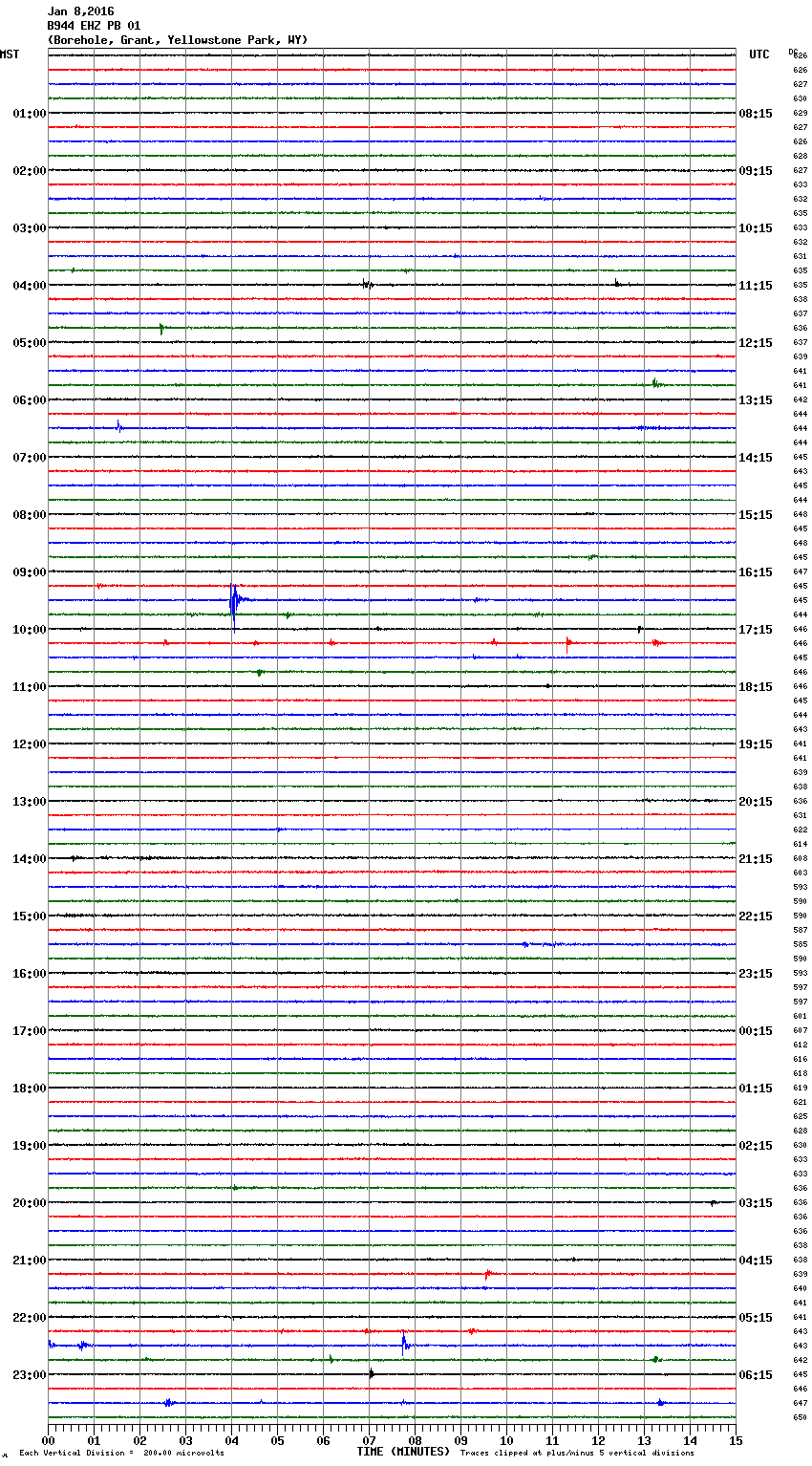Select the 08:00 MST time label
The height and width of the screenshot is (1466, 812).
30,515
